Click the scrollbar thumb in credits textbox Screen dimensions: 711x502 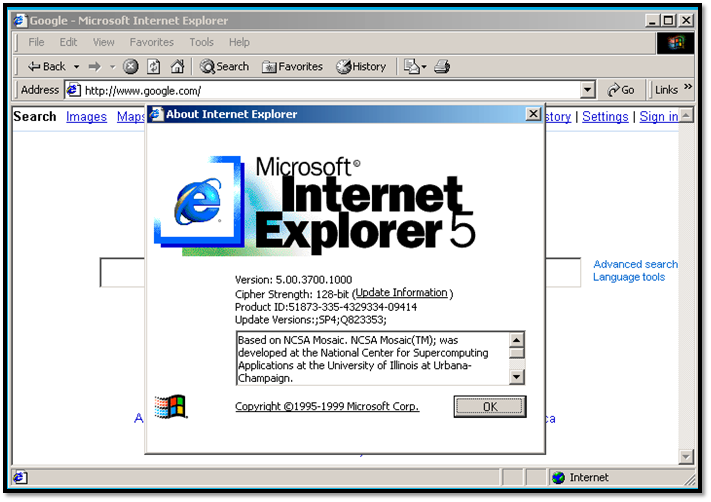(x=516, y=353)
